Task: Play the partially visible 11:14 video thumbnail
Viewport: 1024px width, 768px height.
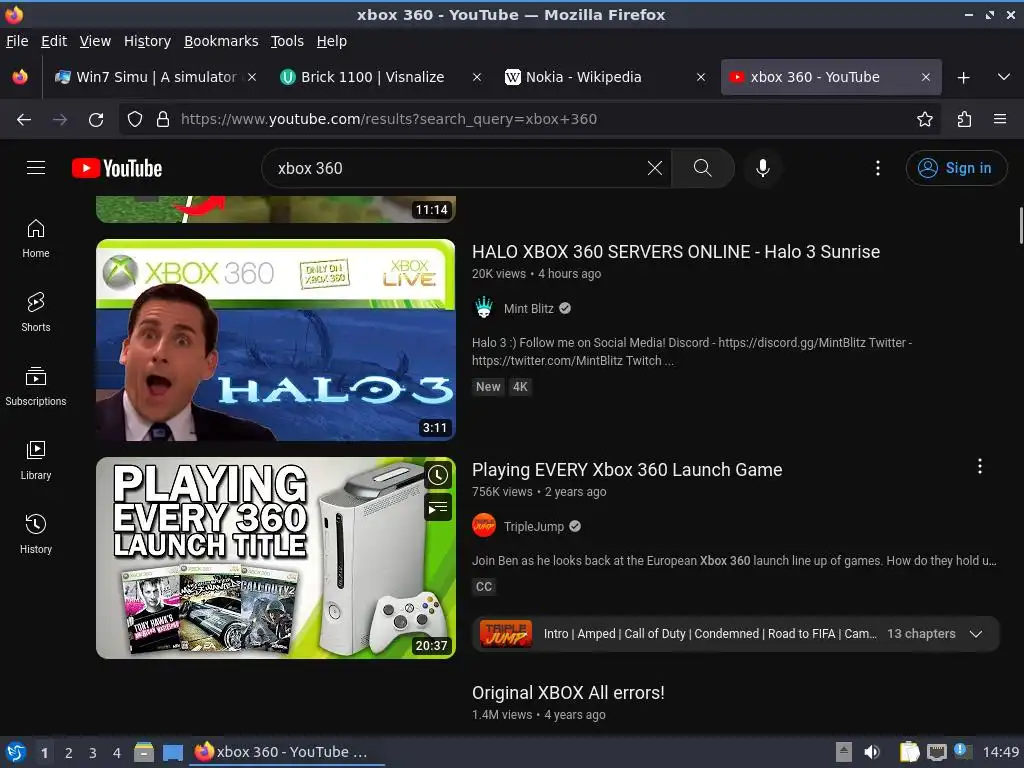Action: point(276,209)
